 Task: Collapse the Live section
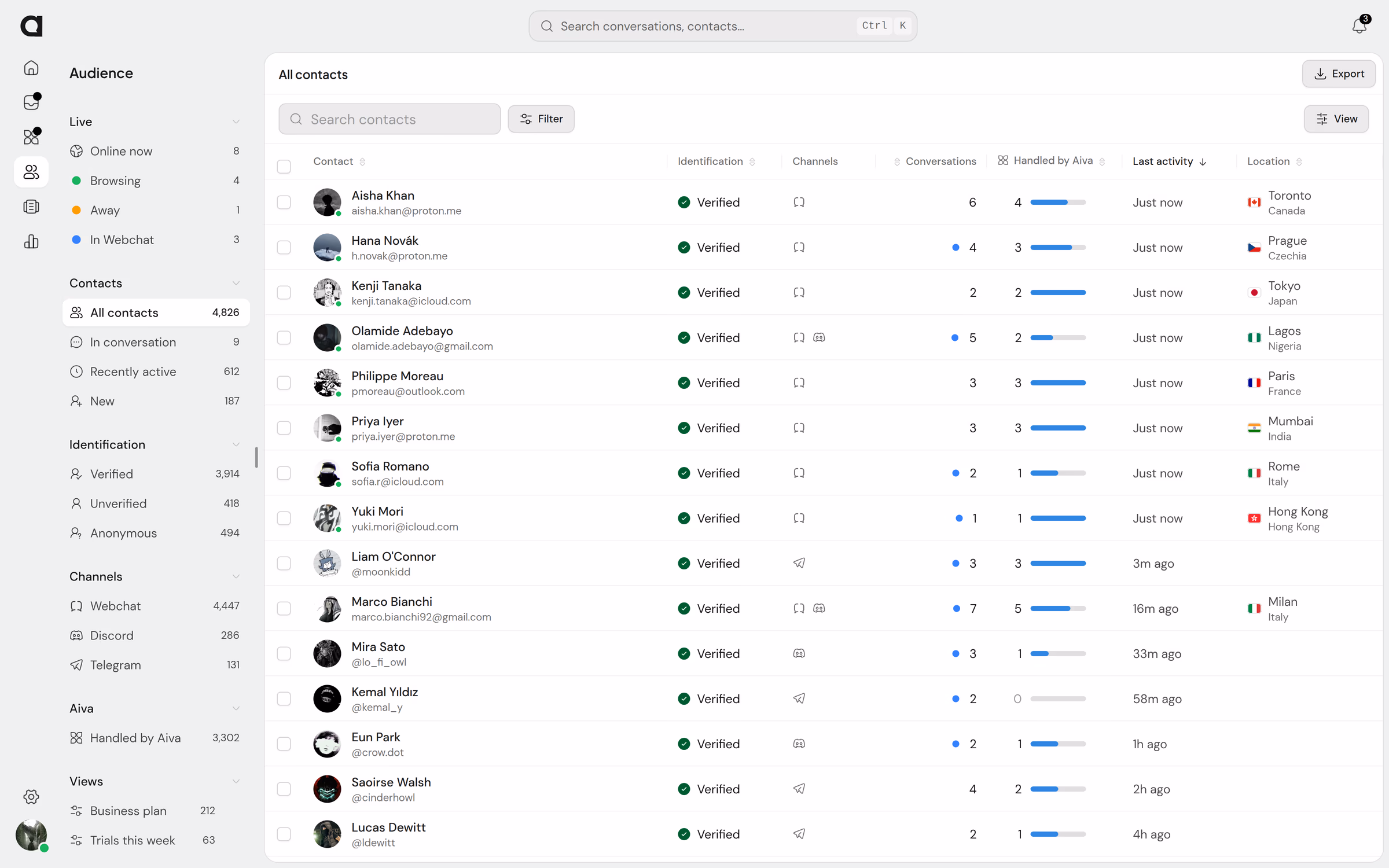tap(236, 122)
